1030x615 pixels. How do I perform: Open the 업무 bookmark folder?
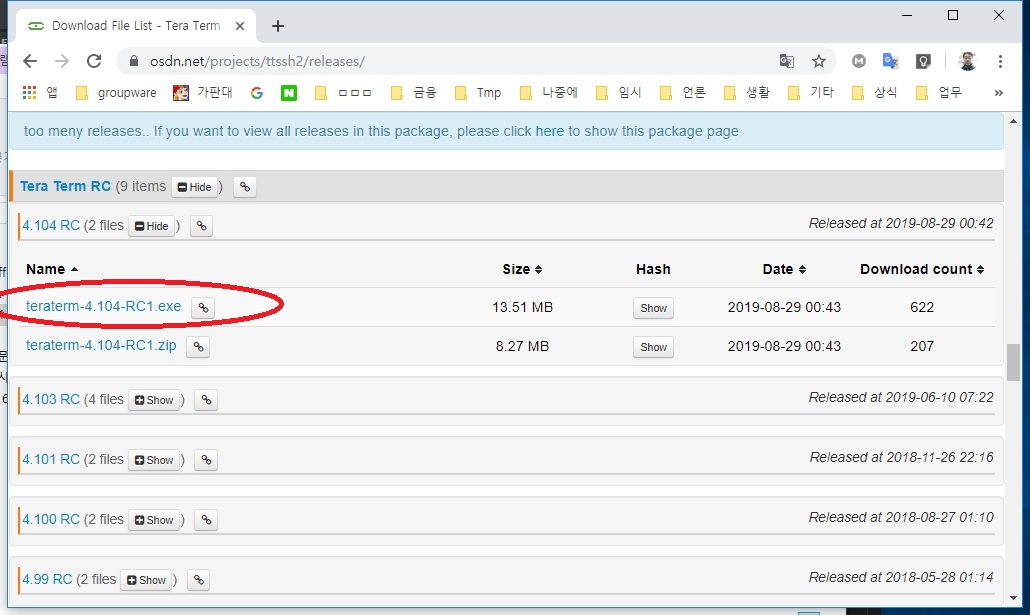pyautogui.click(x=939, y=93)
